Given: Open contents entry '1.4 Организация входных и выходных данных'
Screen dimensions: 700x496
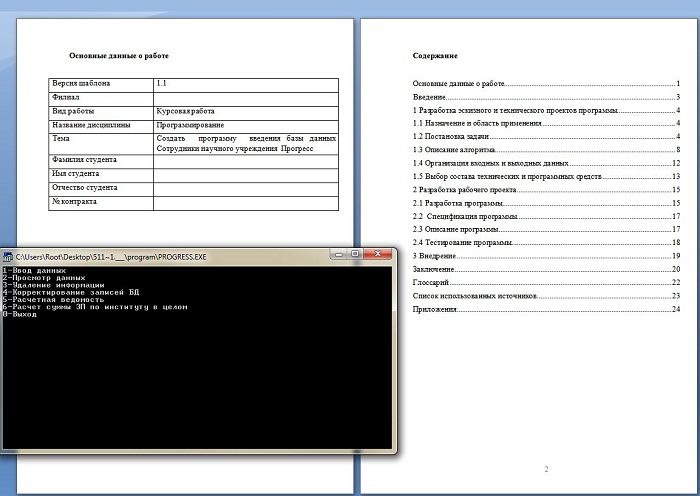Looking at the screenshot, I should pos(546,163).
